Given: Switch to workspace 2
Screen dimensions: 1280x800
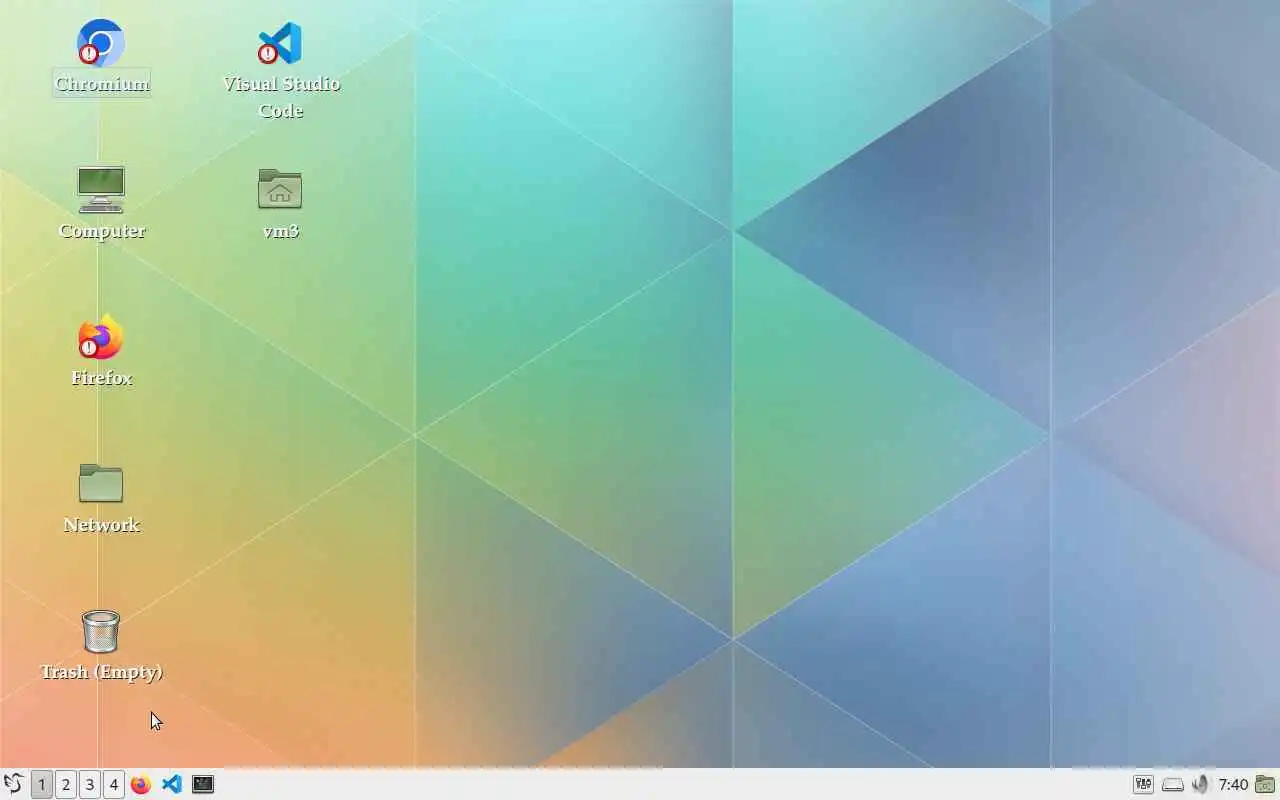Looking at the screenshot, I should pos(66,784).
